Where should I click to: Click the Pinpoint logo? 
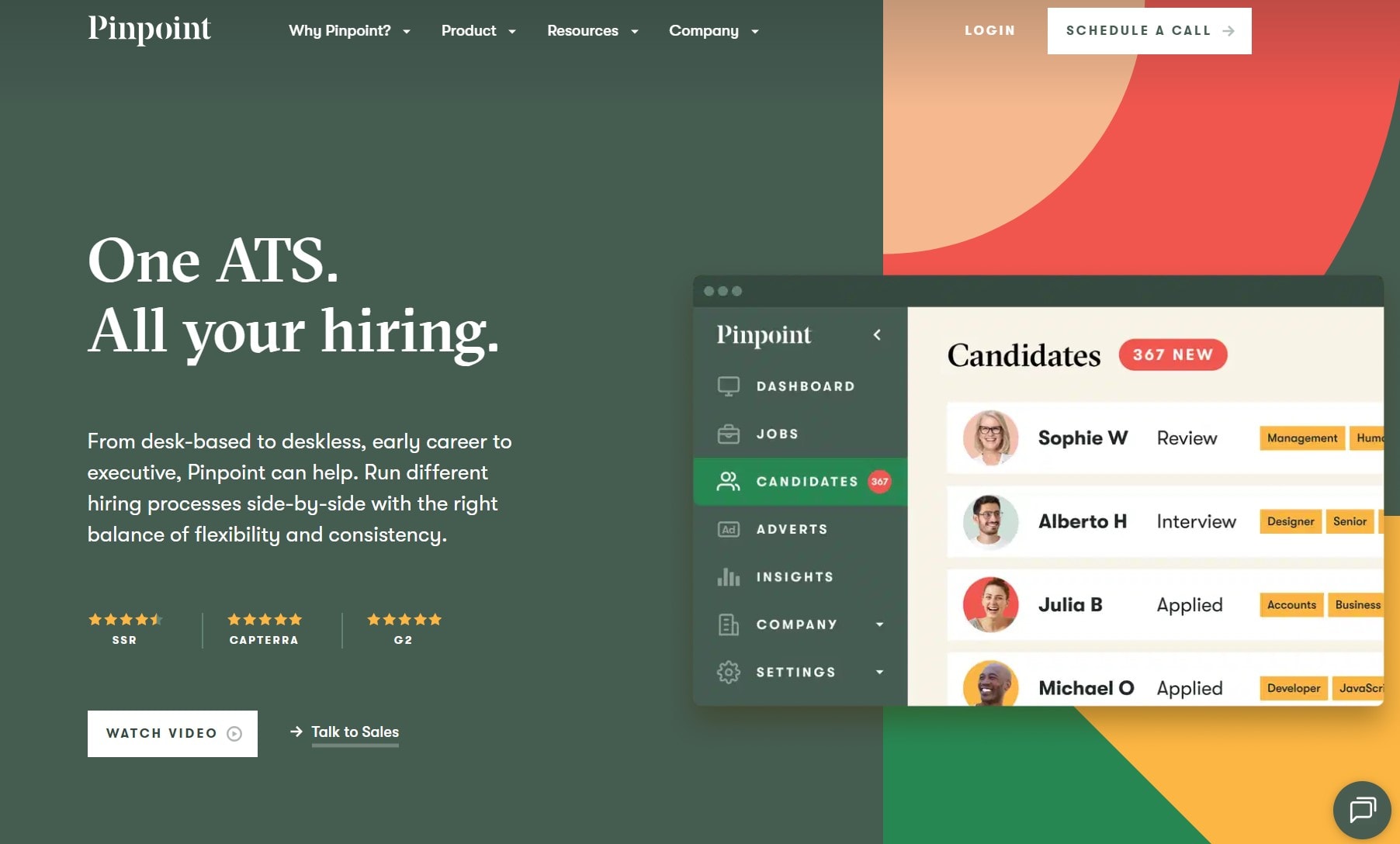coord(150,29)
